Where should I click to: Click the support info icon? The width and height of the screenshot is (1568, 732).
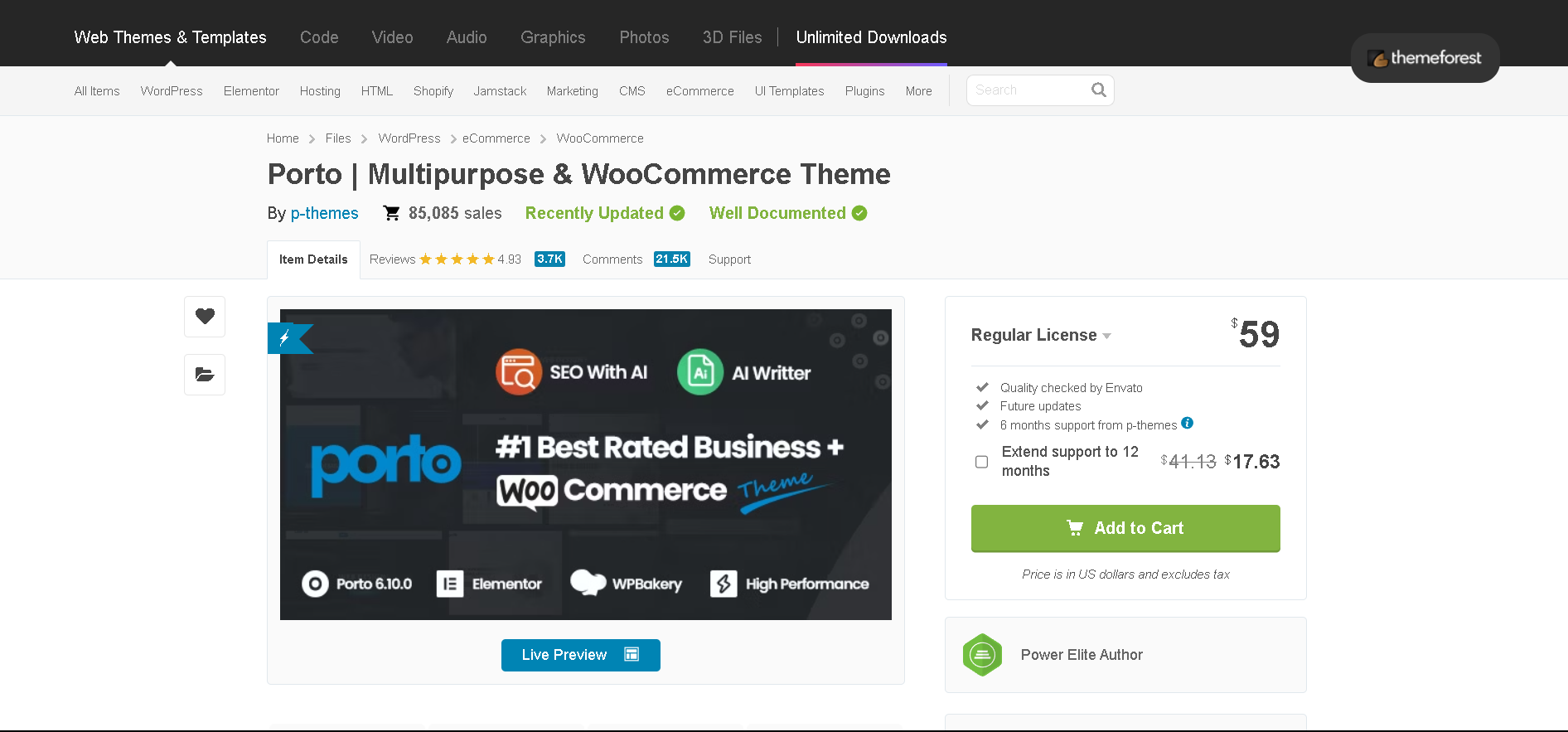point(1187,423)
